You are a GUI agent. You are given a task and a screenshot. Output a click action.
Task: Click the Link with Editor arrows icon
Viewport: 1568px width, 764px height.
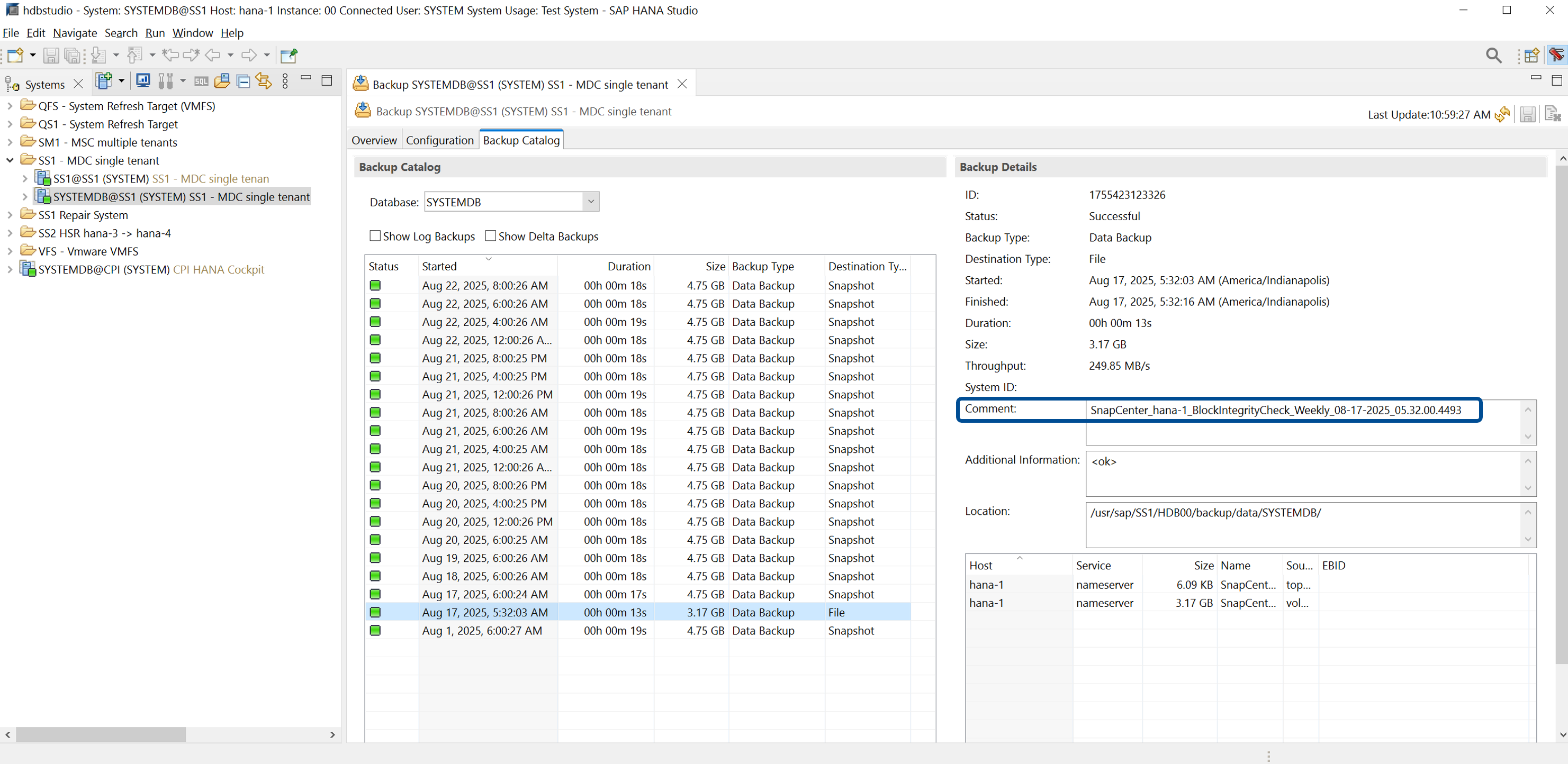pyautogui.click(x=264, y=81)
